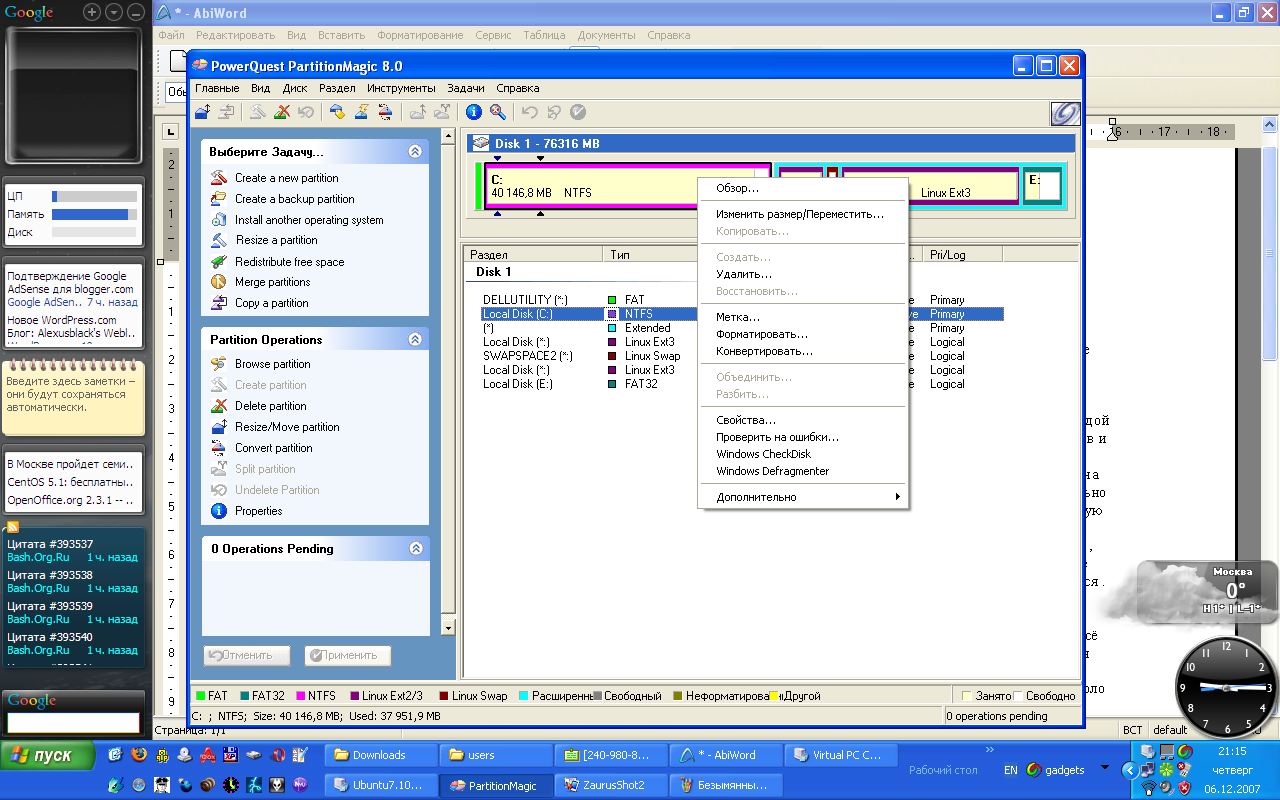
Task: Collapse the Operations Pending panel
Action: coord(415,548)
